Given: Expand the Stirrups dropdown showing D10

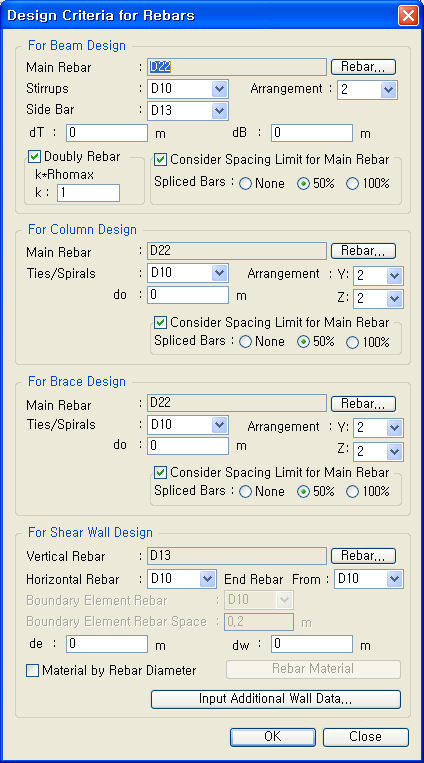Looking at the screenshot, I should pyautogui.click(x=188, y=89).
